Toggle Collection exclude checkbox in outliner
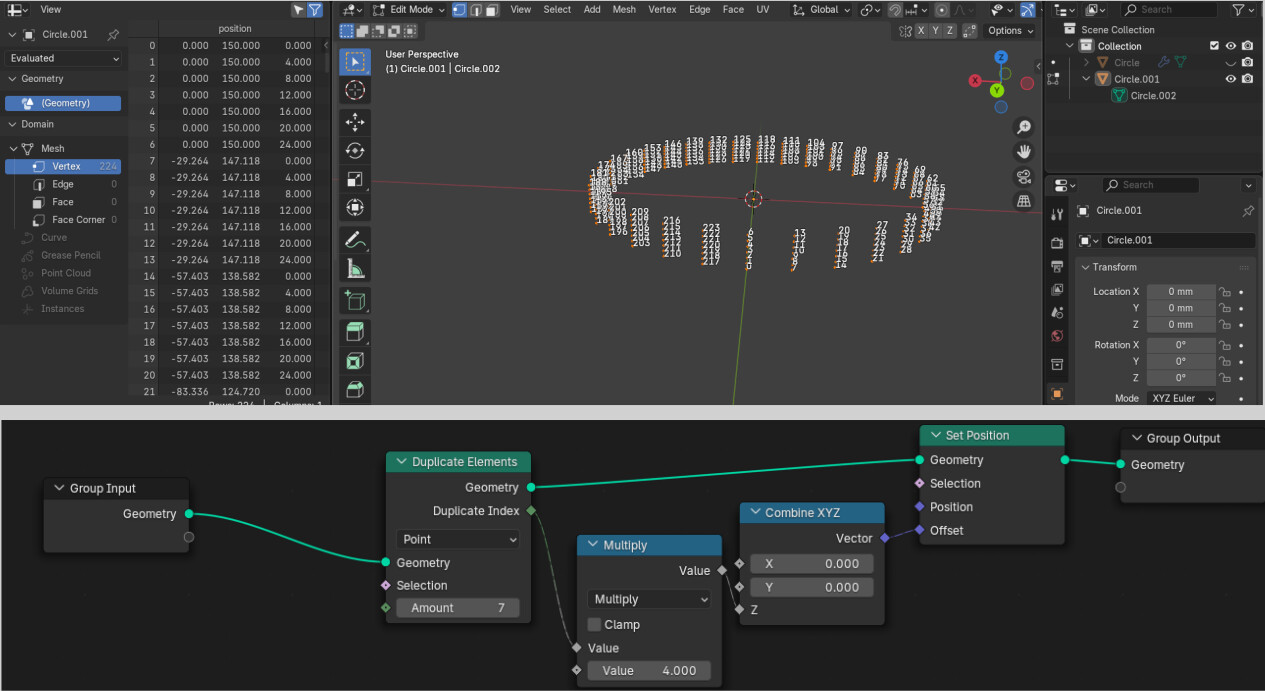1265x691 pixels. (1214, 46)
